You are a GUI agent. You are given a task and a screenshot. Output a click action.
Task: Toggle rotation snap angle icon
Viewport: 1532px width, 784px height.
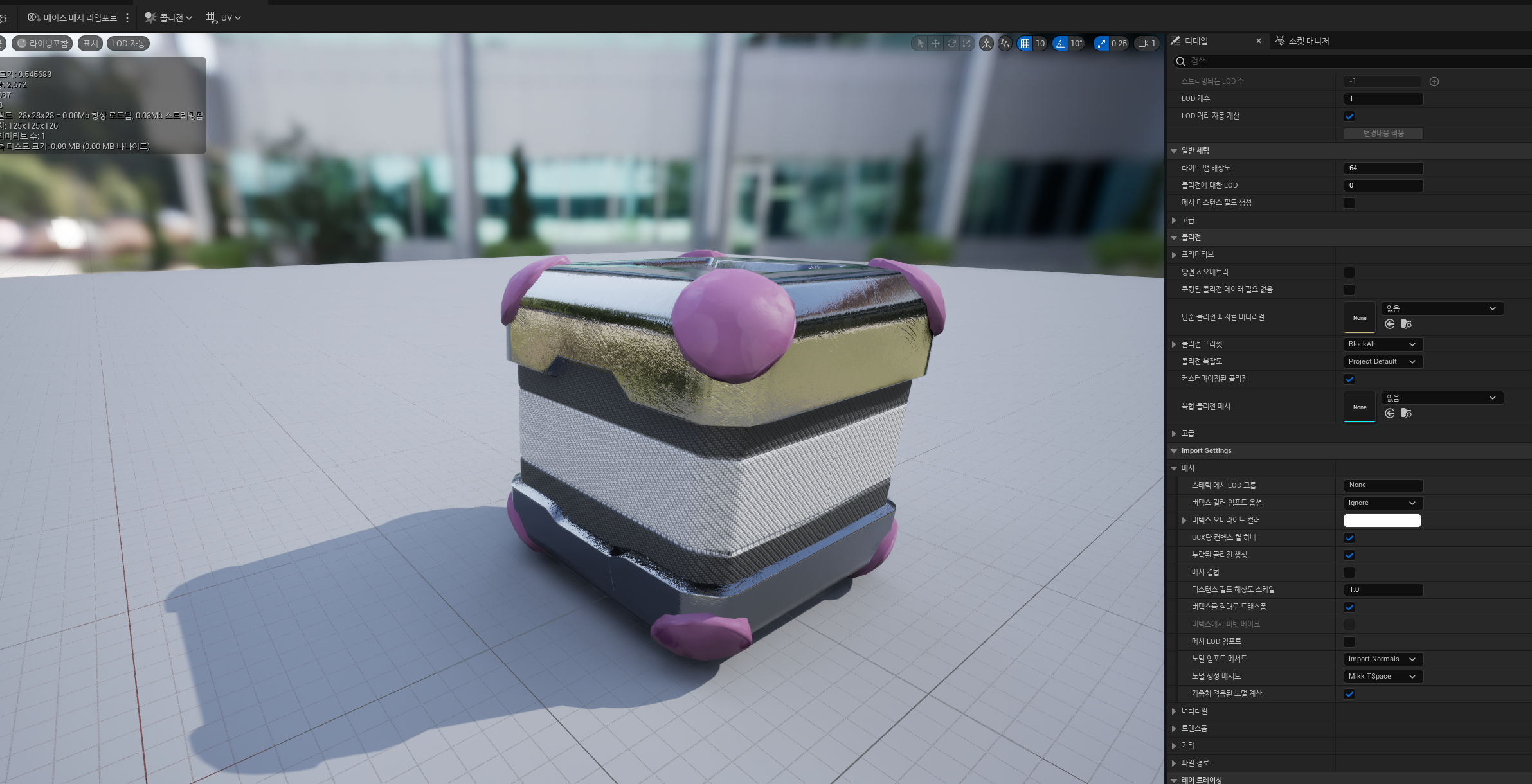pyautogui.click(x=1060, y=44)
